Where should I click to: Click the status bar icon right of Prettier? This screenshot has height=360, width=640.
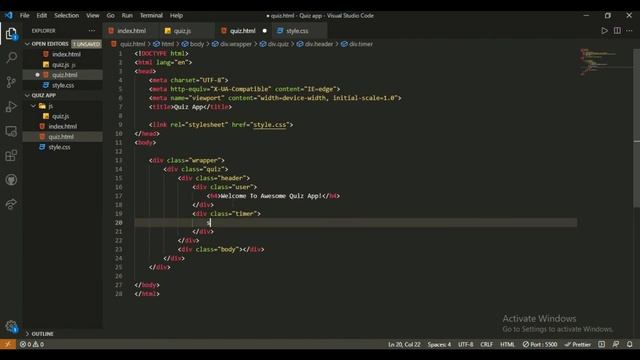pos(601,344)
